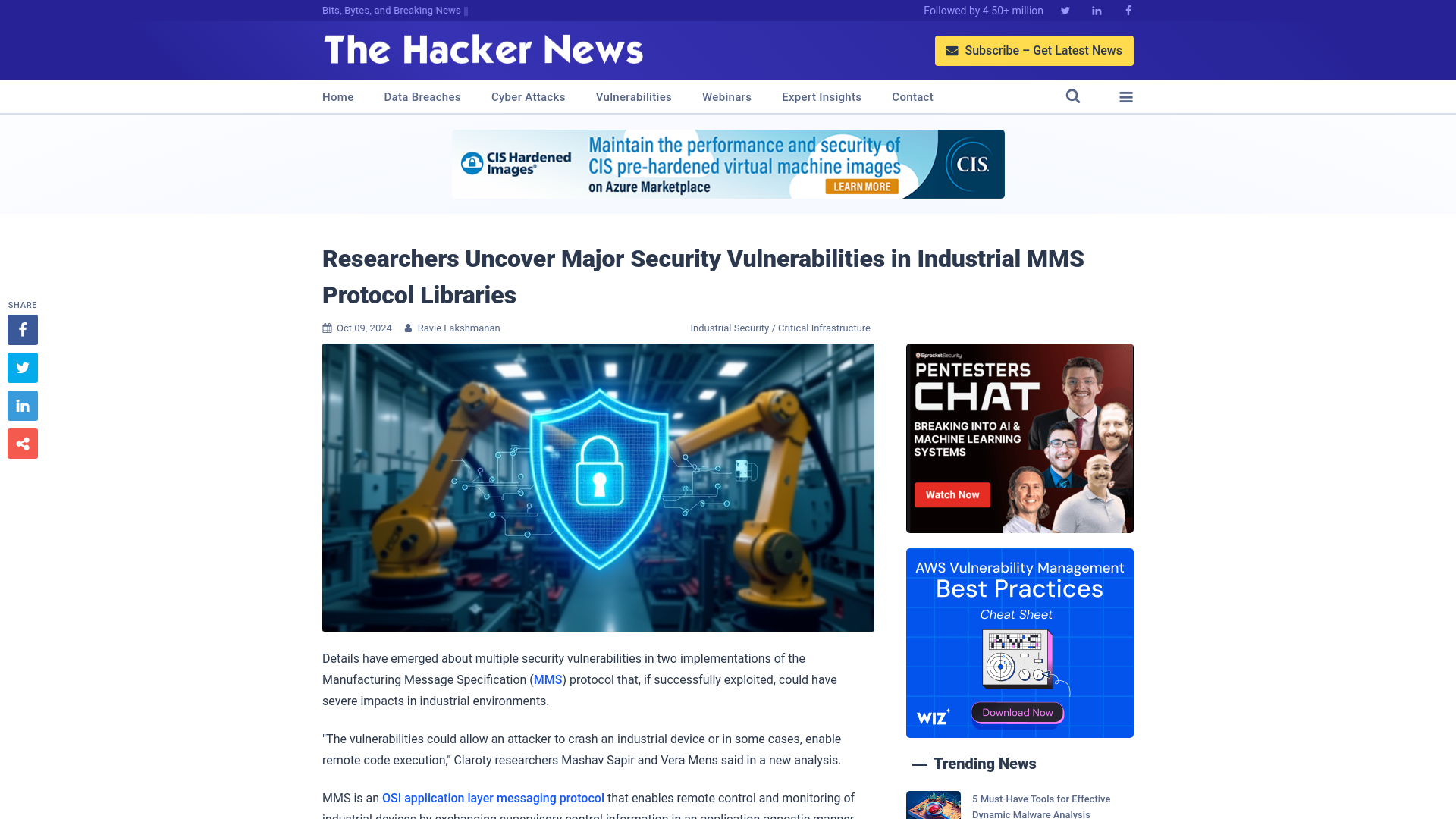Viewport: 1456px width, 819px height.
Task: Click the LinkedIn share icon
Action: pyautogui.click(x=22, y=406)
